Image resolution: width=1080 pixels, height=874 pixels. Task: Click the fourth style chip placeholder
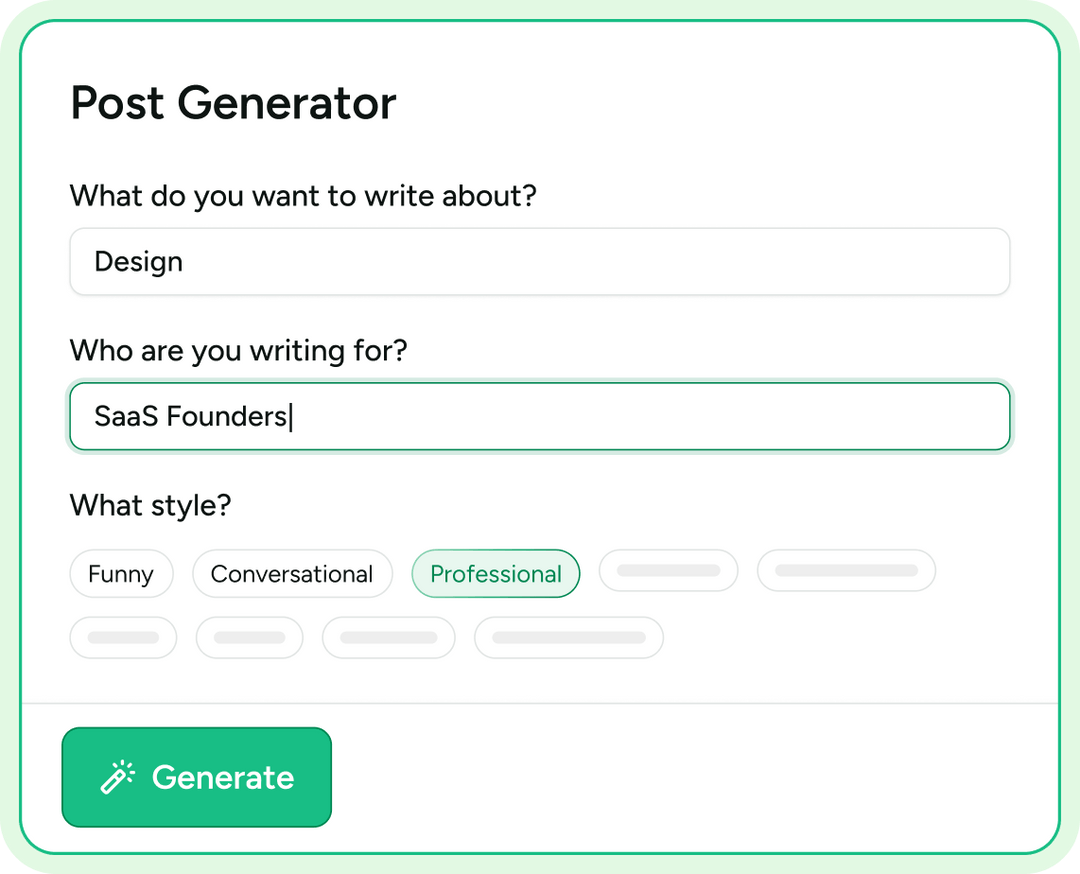(x=668, y=570)
